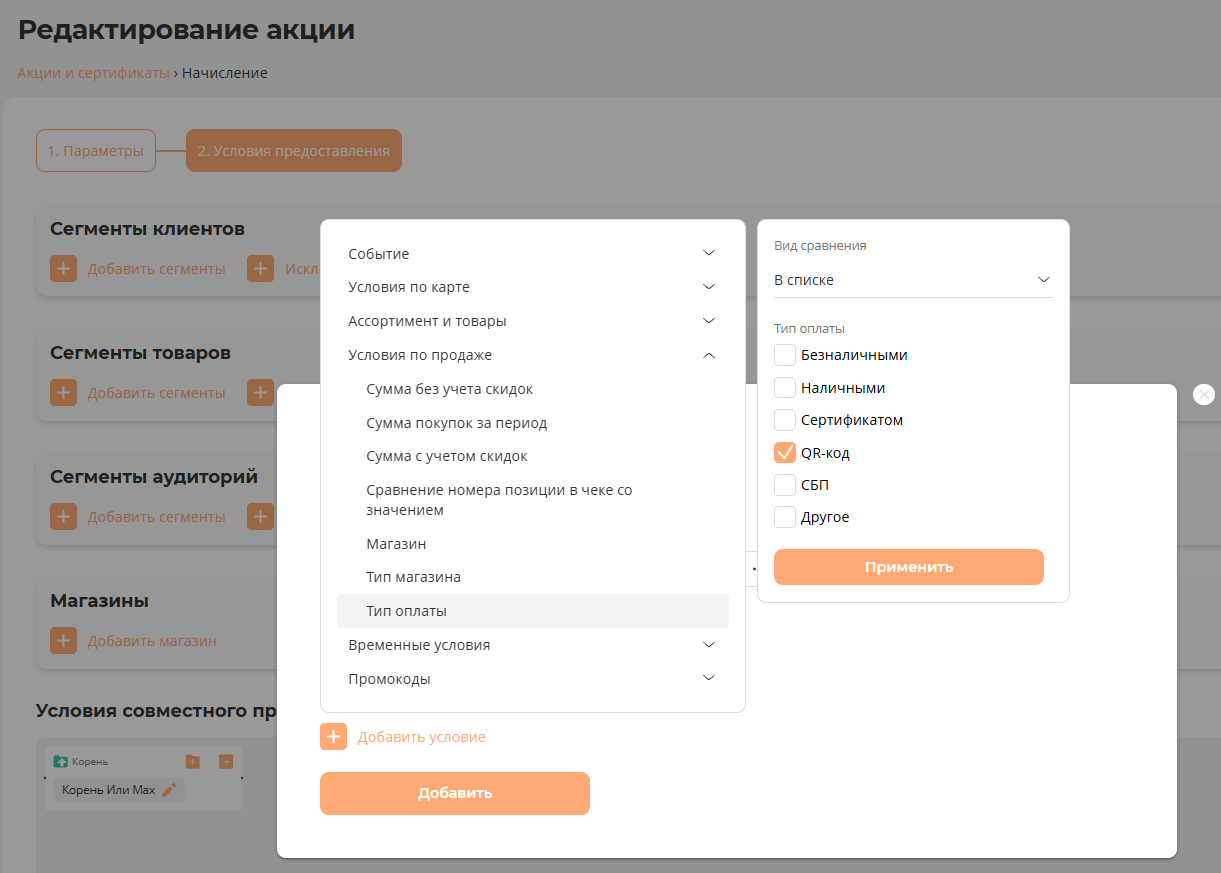1221x873 pixels.
Task: Switch to the 1. Параметры step tab
Action: click(x=96, y=151)
